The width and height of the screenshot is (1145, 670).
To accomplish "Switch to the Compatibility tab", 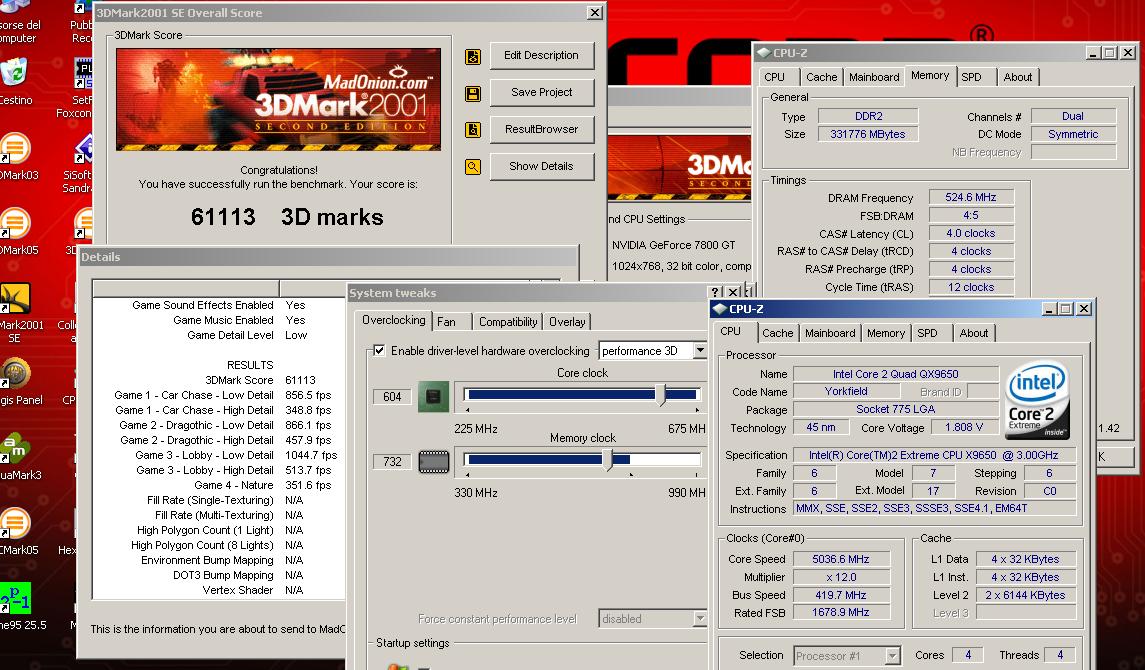I will 508,322.
